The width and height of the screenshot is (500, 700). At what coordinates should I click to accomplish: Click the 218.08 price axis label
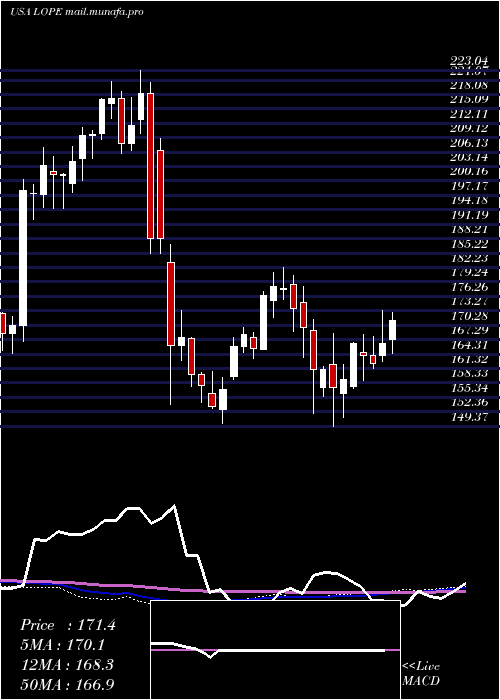pyautogui.click(x=468, y=85)
